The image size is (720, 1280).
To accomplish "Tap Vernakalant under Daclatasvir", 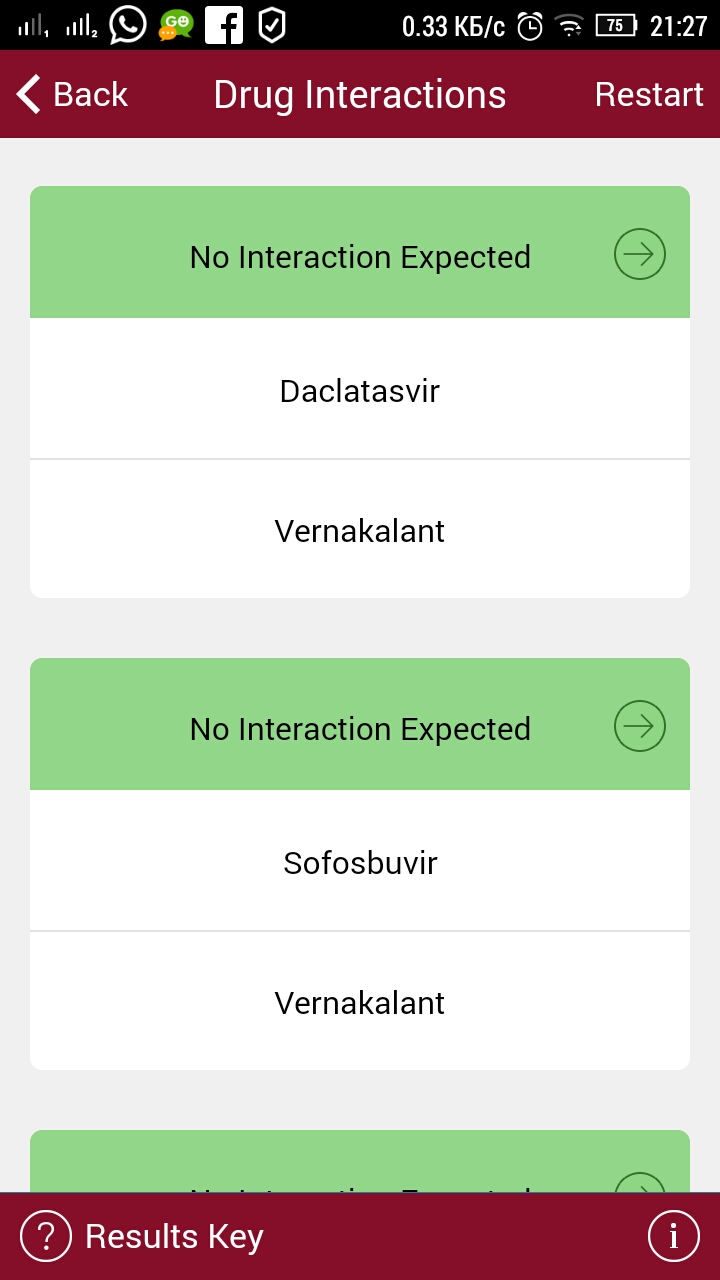I will pos(360,530).
